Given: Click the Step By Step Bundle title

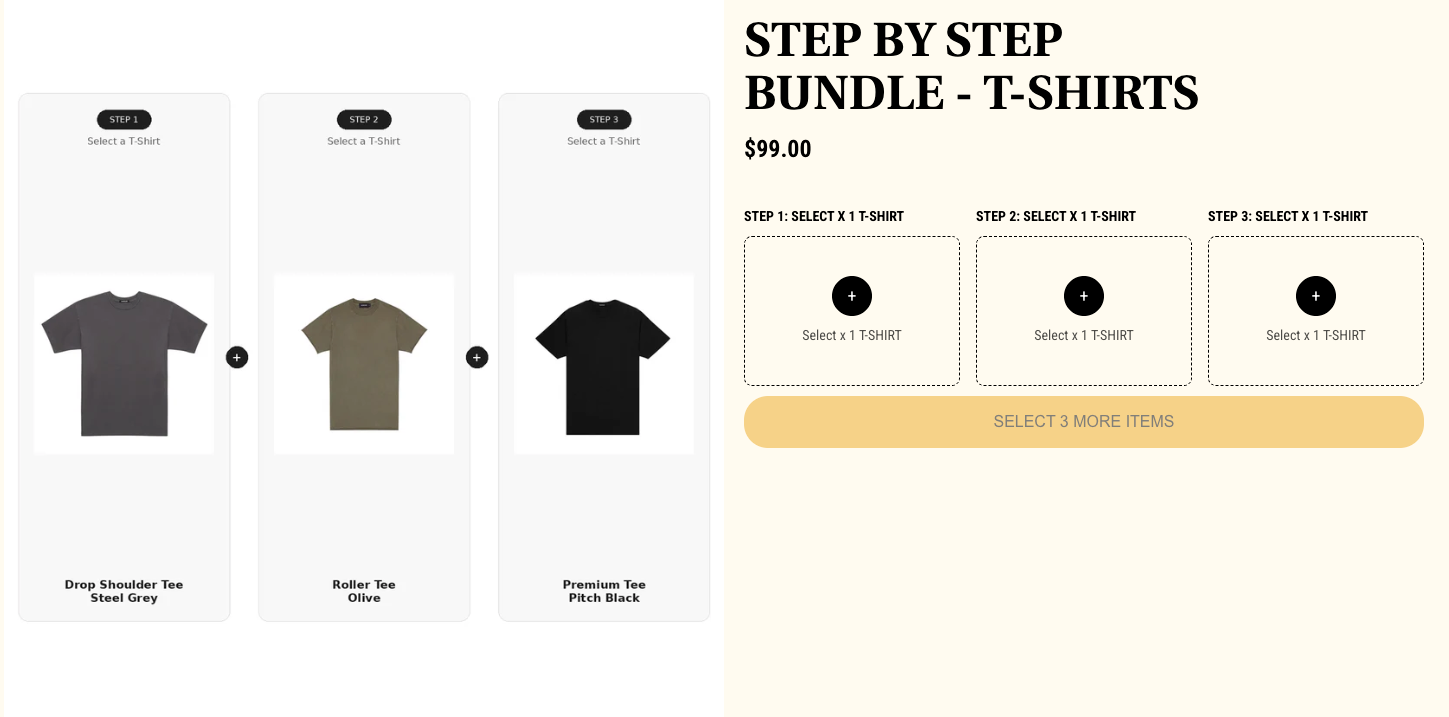Looking at the screenshot, I should point(970,66).
